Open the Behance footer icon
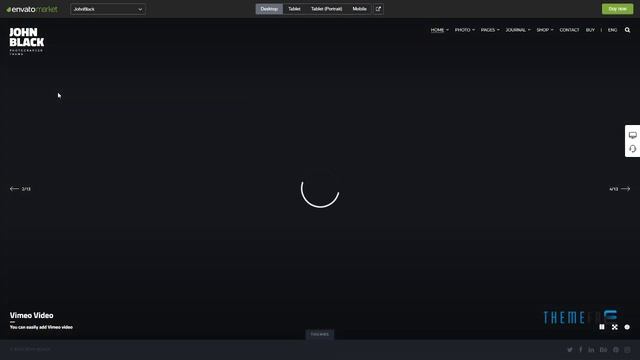640x360 pixels. coord(603,349)
